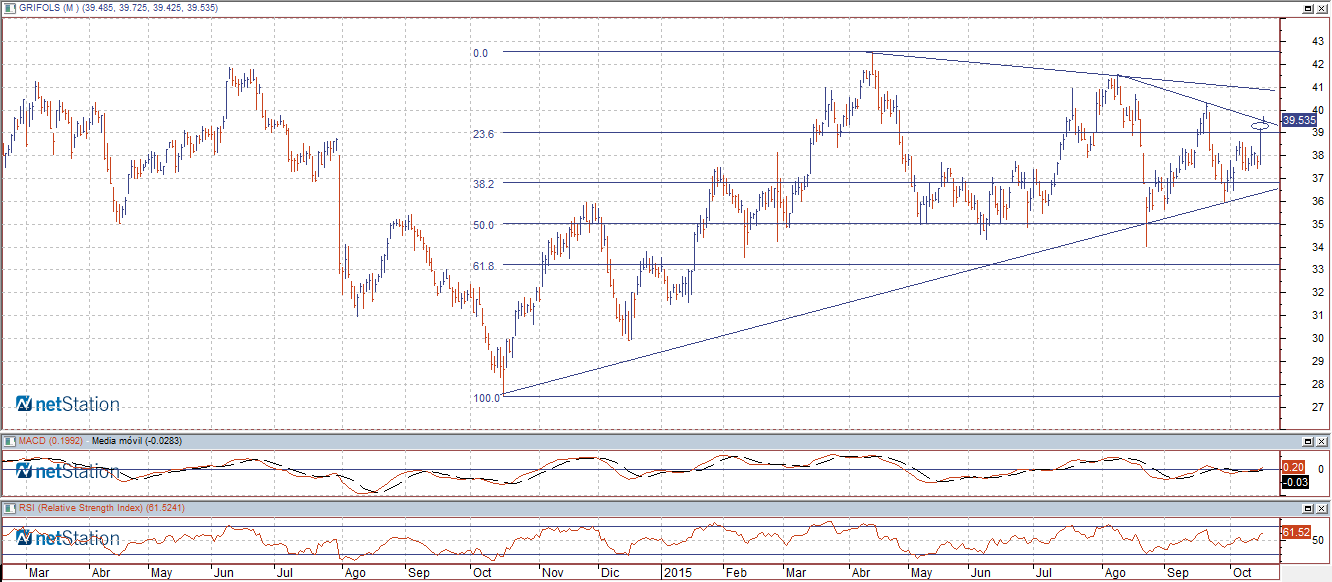This screenshot has width=1332, height=582.
Task: Click the RSI panel icon
Action: [x=9, y=508]
